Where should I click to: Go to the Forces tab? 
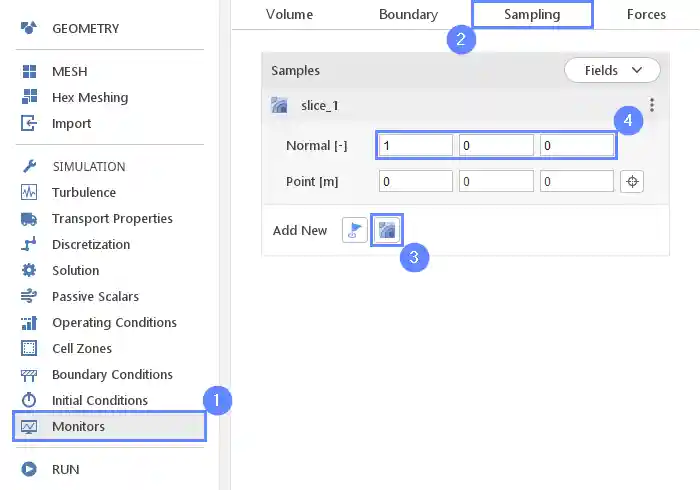point(646,15)
